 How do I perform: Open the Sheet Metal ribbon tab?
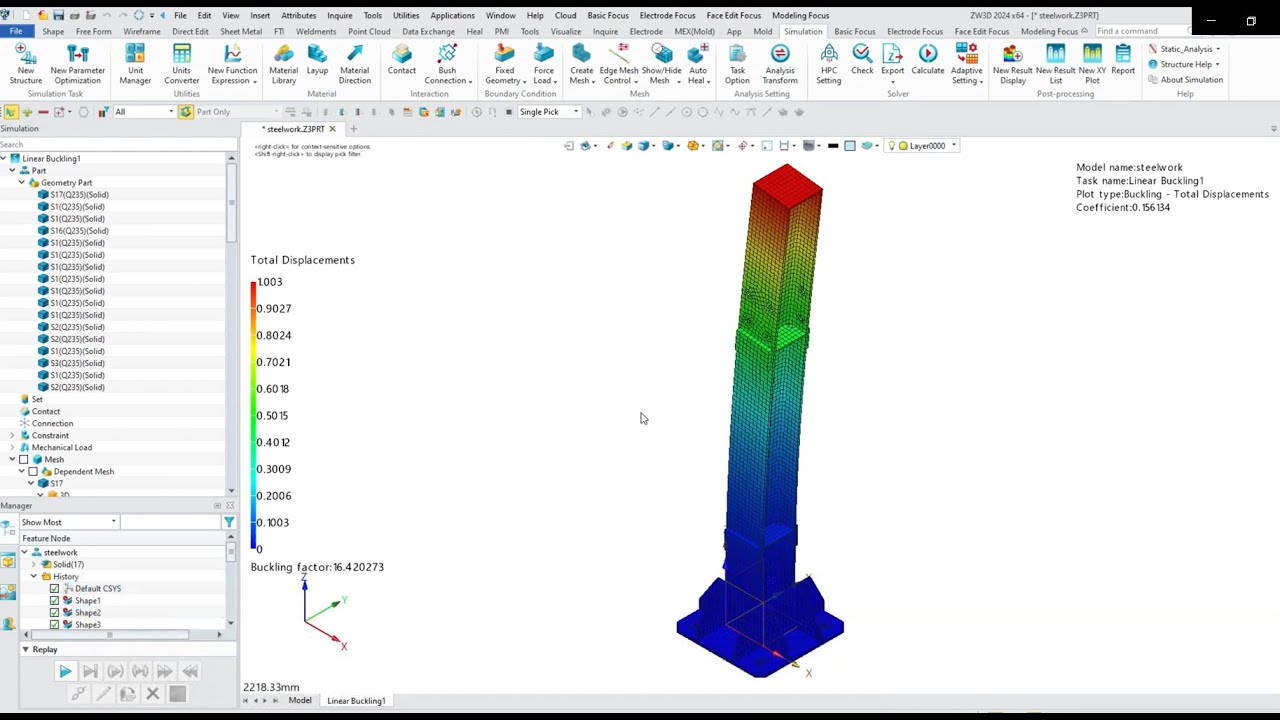click(240, 31)
